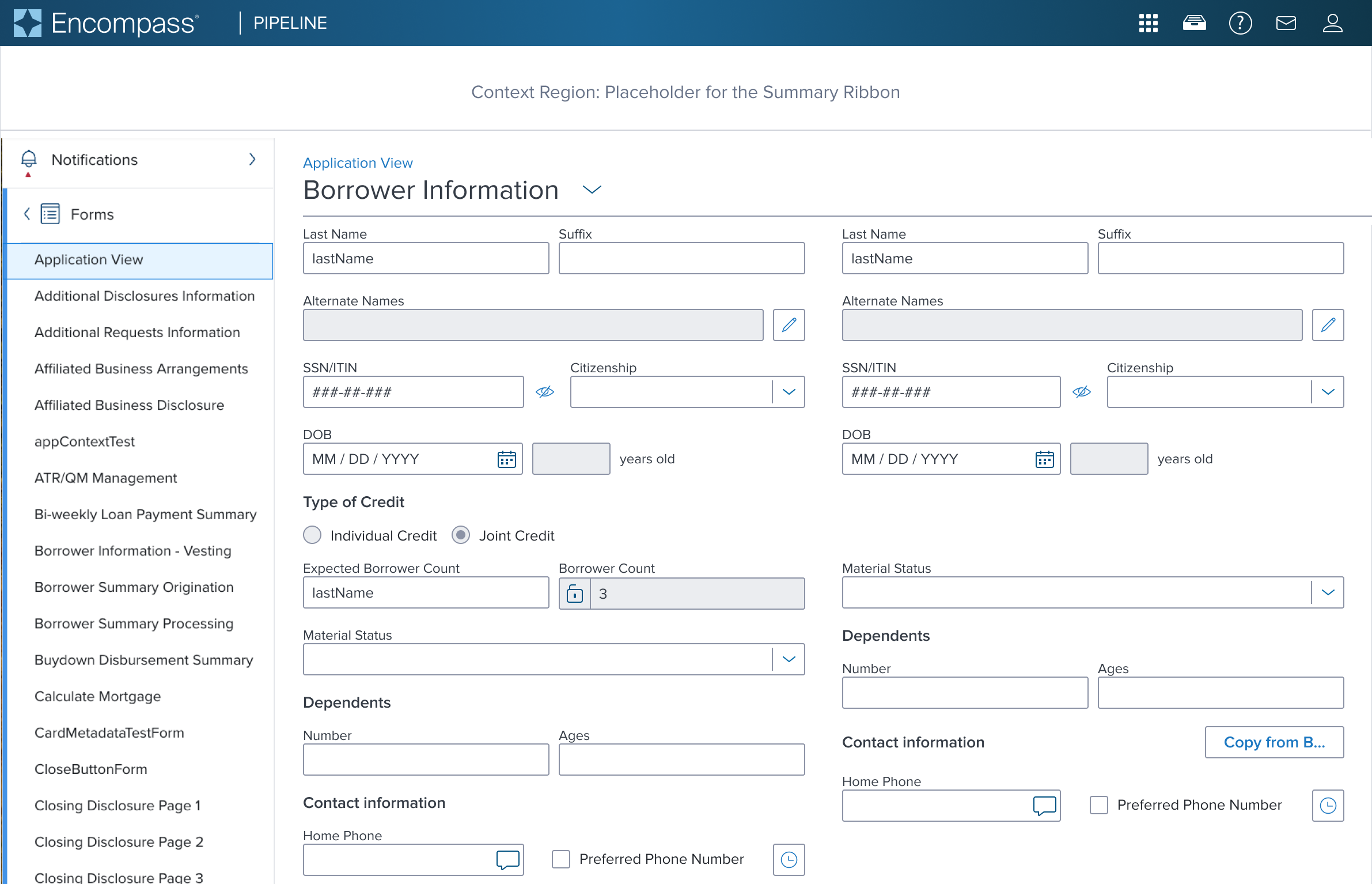Expand the Borrower Information heading chevron
Viewport: 1372px width, 884px height.
(592, 190)
